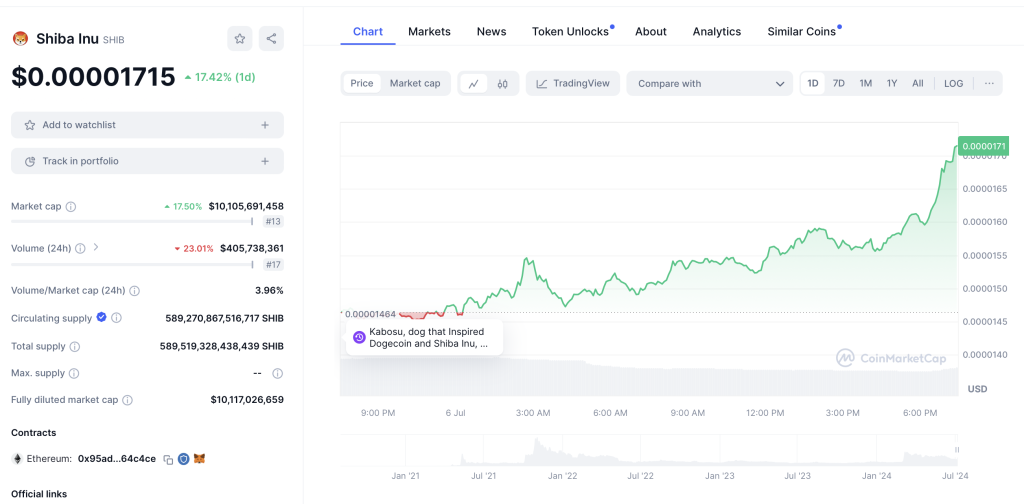Click plus on Add to watchlist

click(x=264, y=125)
